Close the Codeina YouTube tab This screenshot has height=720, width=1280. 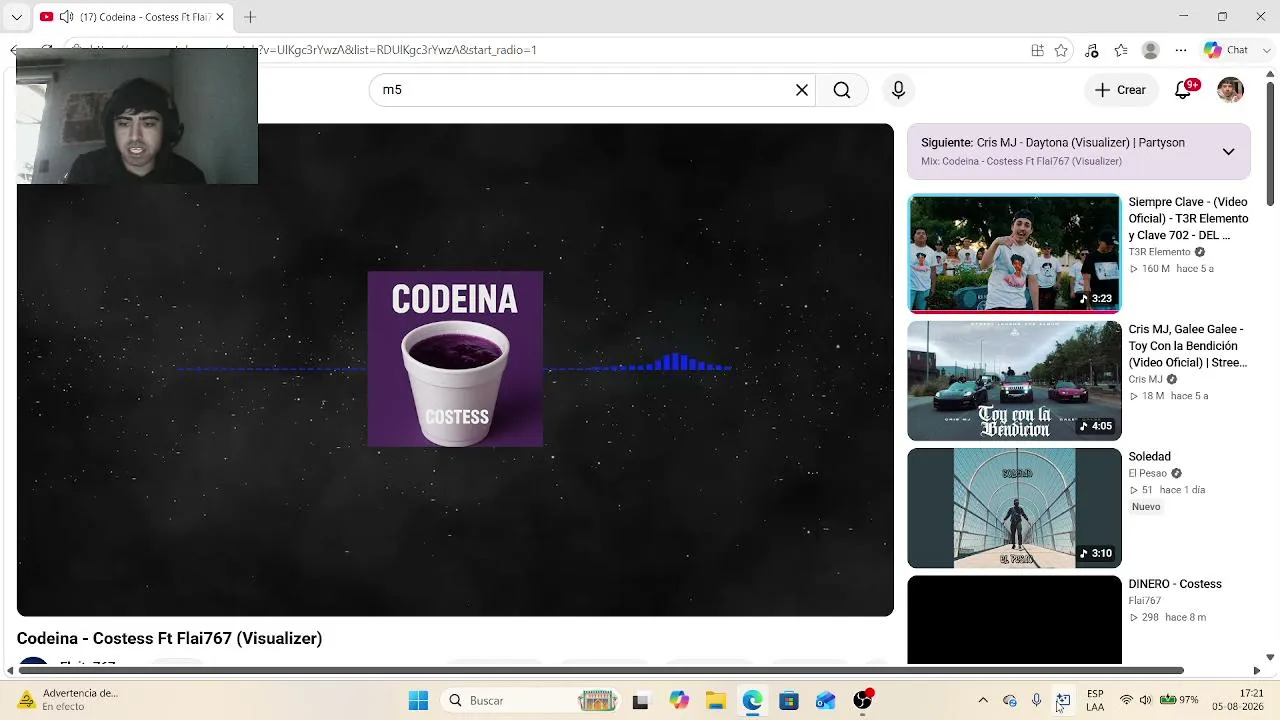coord(220,17)
